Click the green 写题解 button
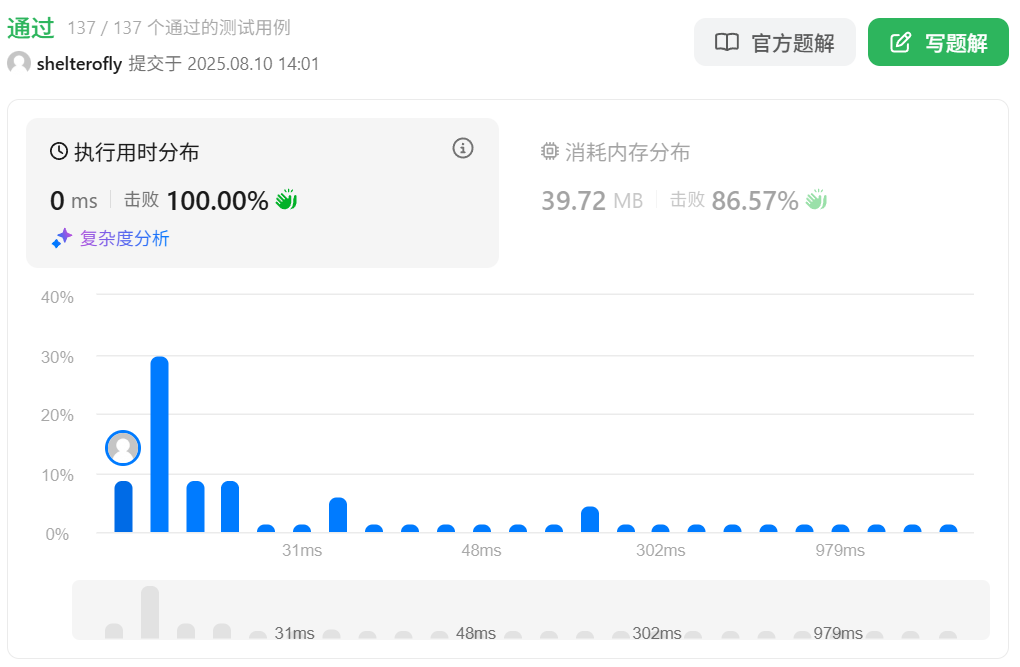 coord(938,42)
